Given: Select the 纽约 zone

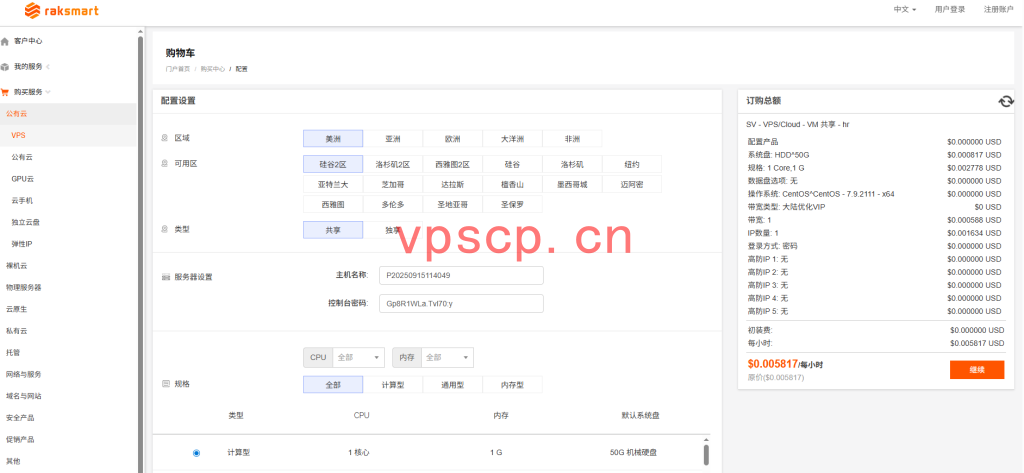Looking at the screenshot, I should point(632,164).
